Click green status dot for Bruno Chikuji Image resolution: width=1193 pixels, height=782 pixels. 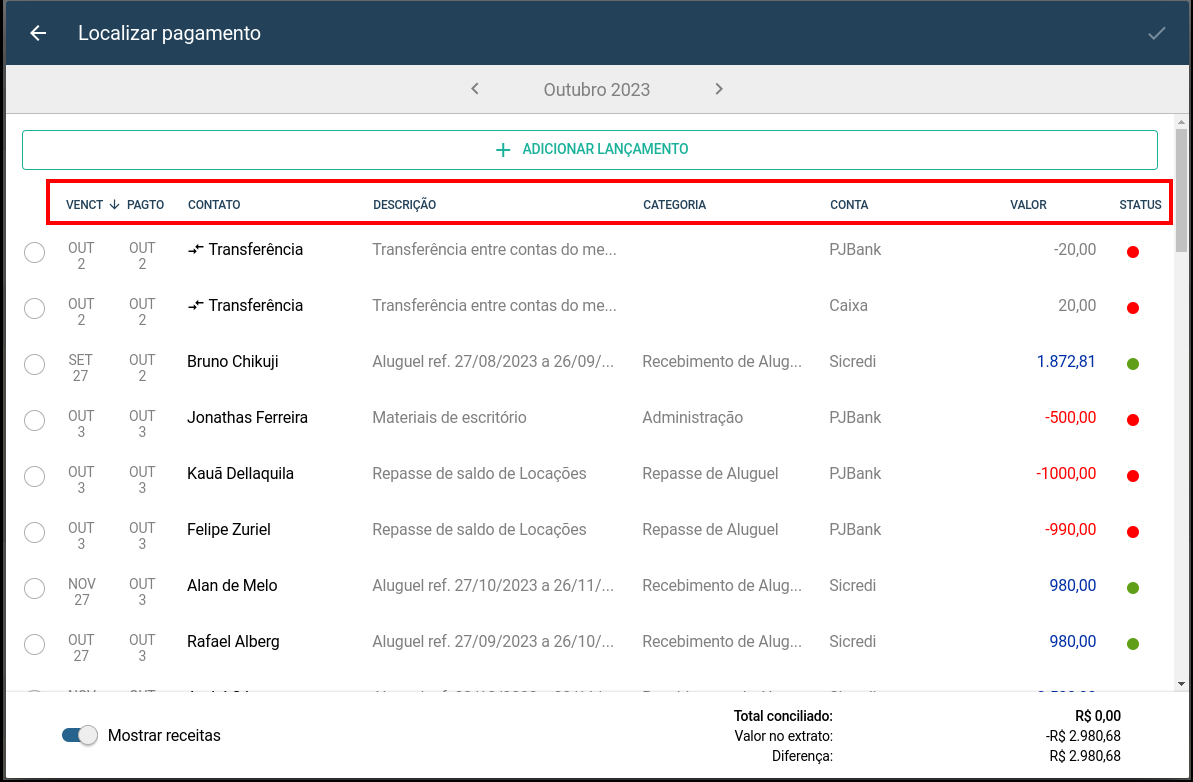[x=1132, y=364]
